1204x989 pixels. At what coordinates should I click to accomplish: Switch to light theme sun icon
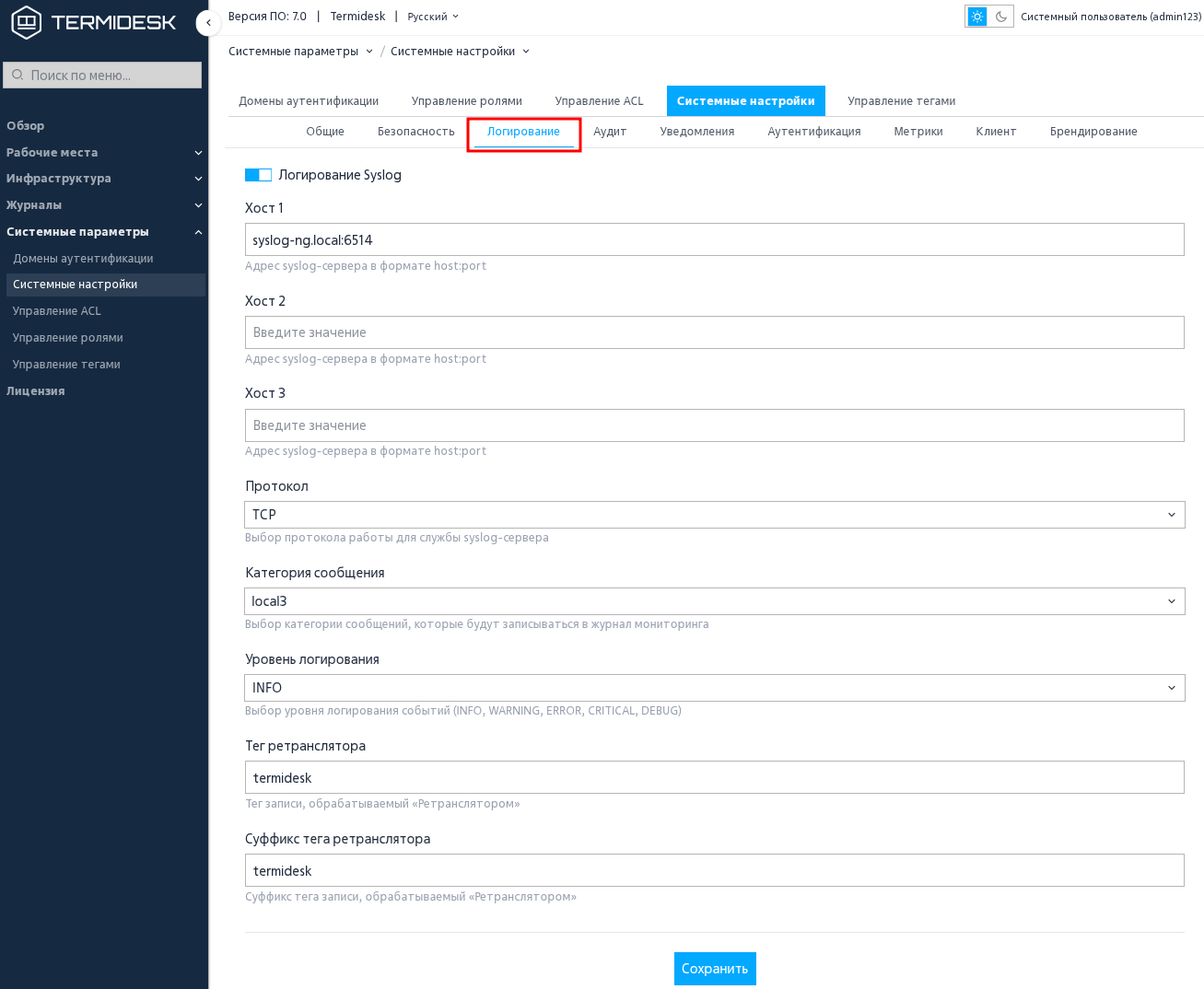click(x=977, y=17)
